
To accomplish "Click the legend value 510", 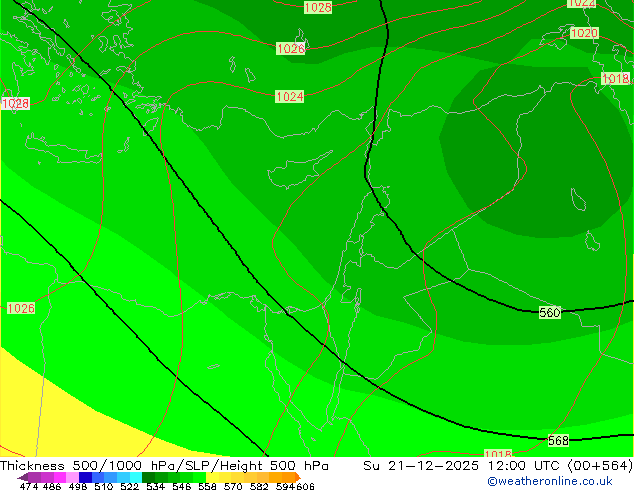I will click(104, 486).
